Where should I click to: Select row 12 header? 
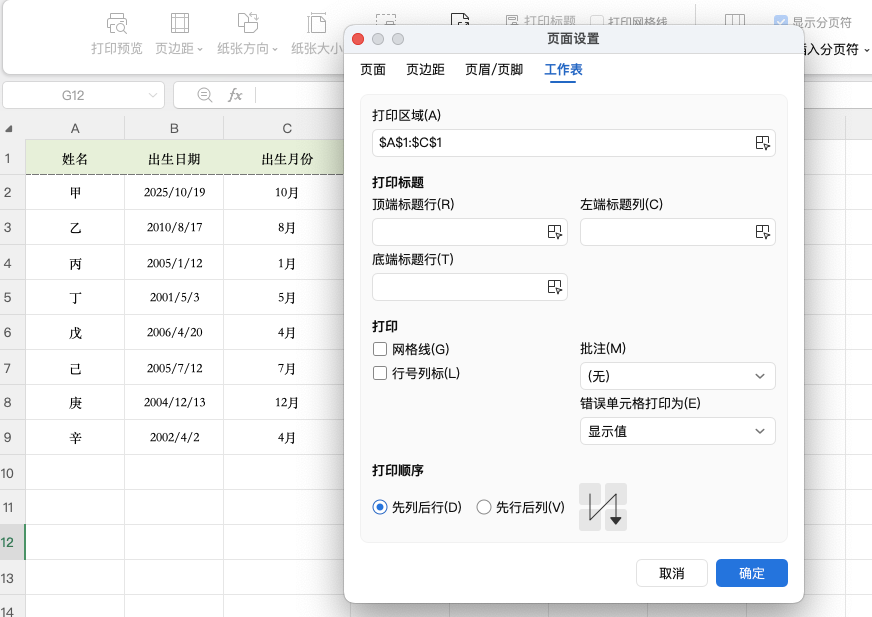pyautogui.click(x=12, y=542)
